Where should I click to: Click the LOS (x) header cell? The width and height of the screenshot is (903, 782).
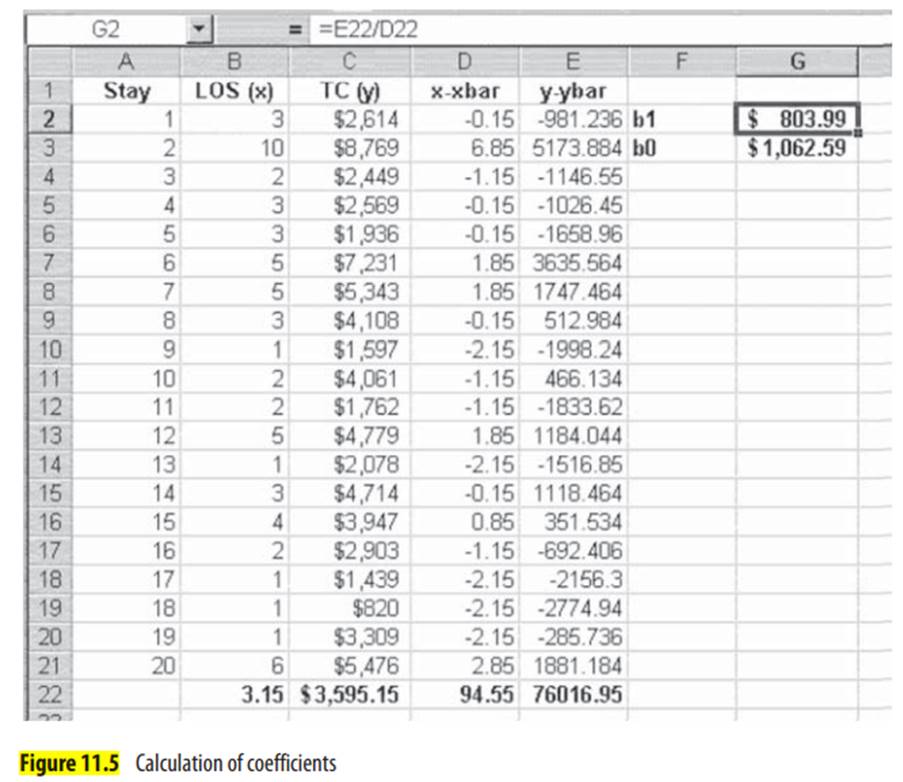coord(234,91)
